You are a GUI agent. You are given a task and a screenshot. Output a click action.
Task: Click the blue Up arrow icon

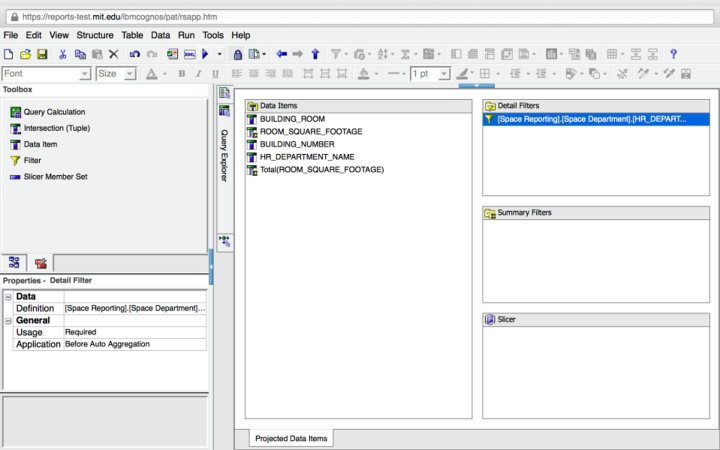coord(315,54)
